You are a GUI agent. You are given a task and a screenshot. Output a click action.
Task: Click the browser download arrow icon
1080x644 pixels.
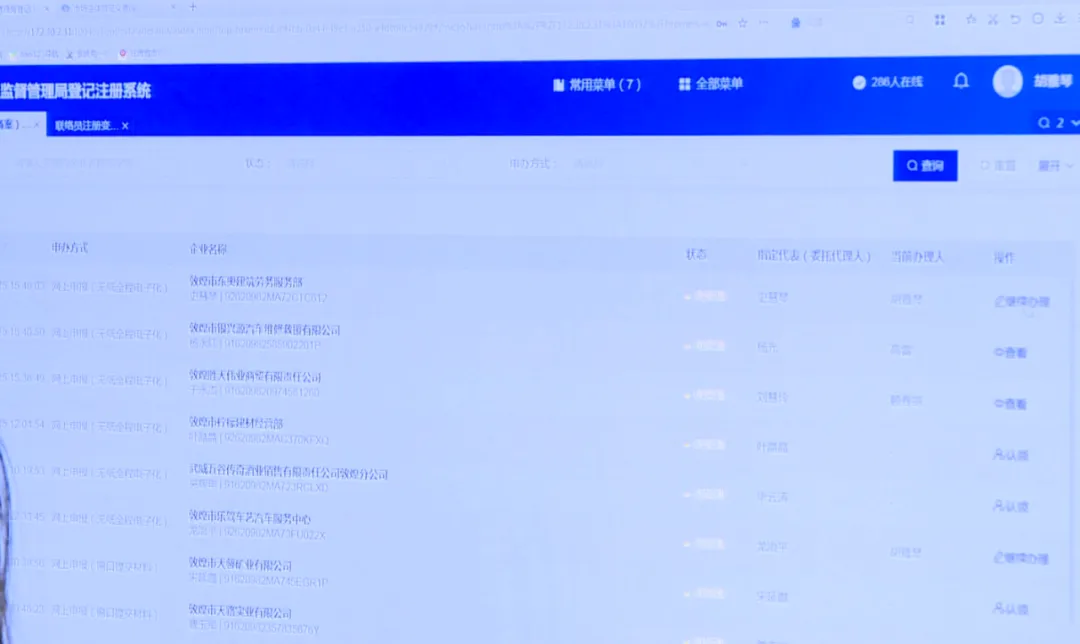pos(1060,19)
